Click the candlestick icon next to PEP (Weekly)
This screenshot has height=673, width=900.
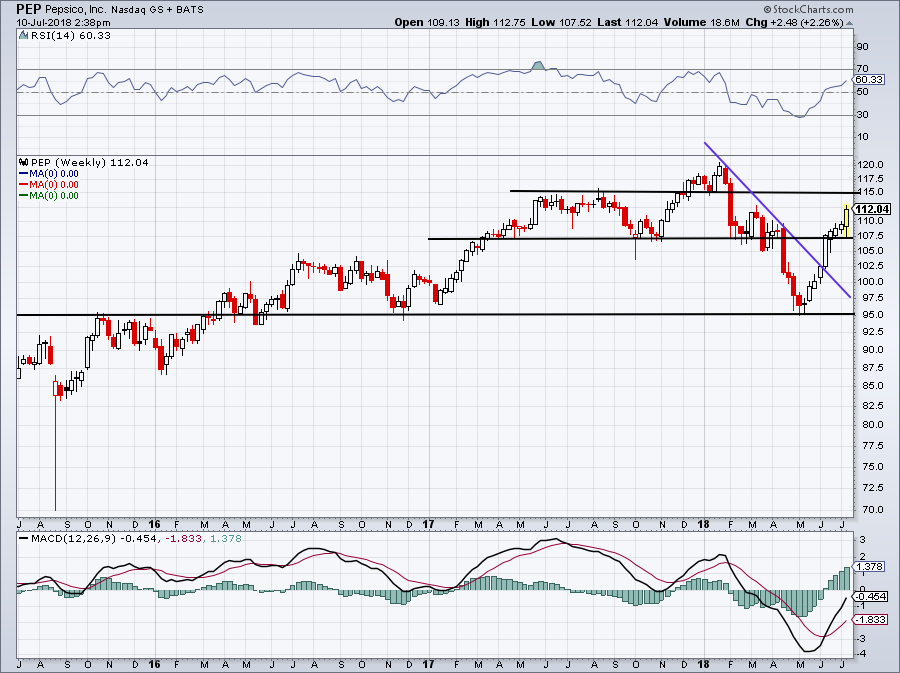(x=24, y=162)
